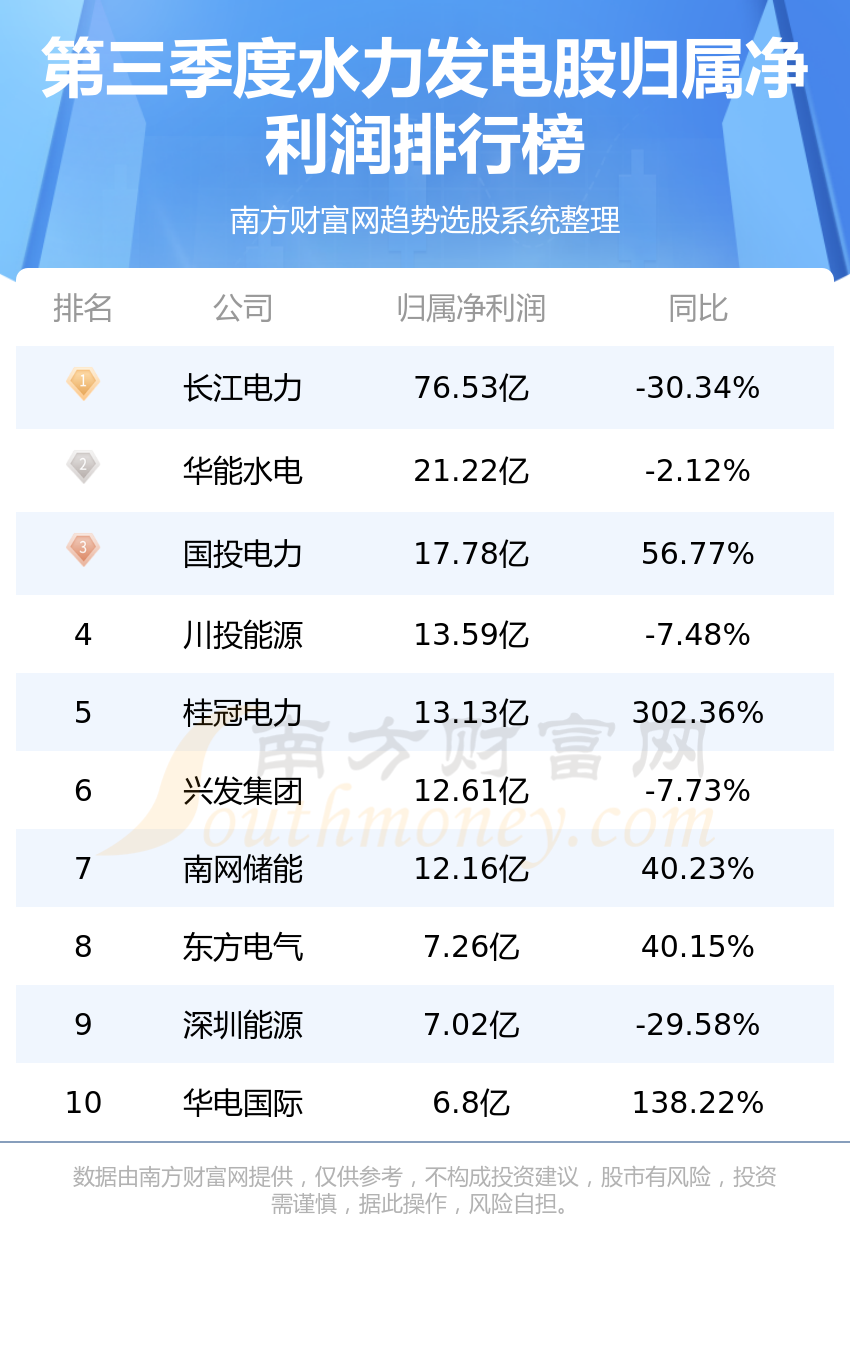850x1350 pixels.
Task: Click the 归属净利润 column header
Action: (x=471, y=308)
